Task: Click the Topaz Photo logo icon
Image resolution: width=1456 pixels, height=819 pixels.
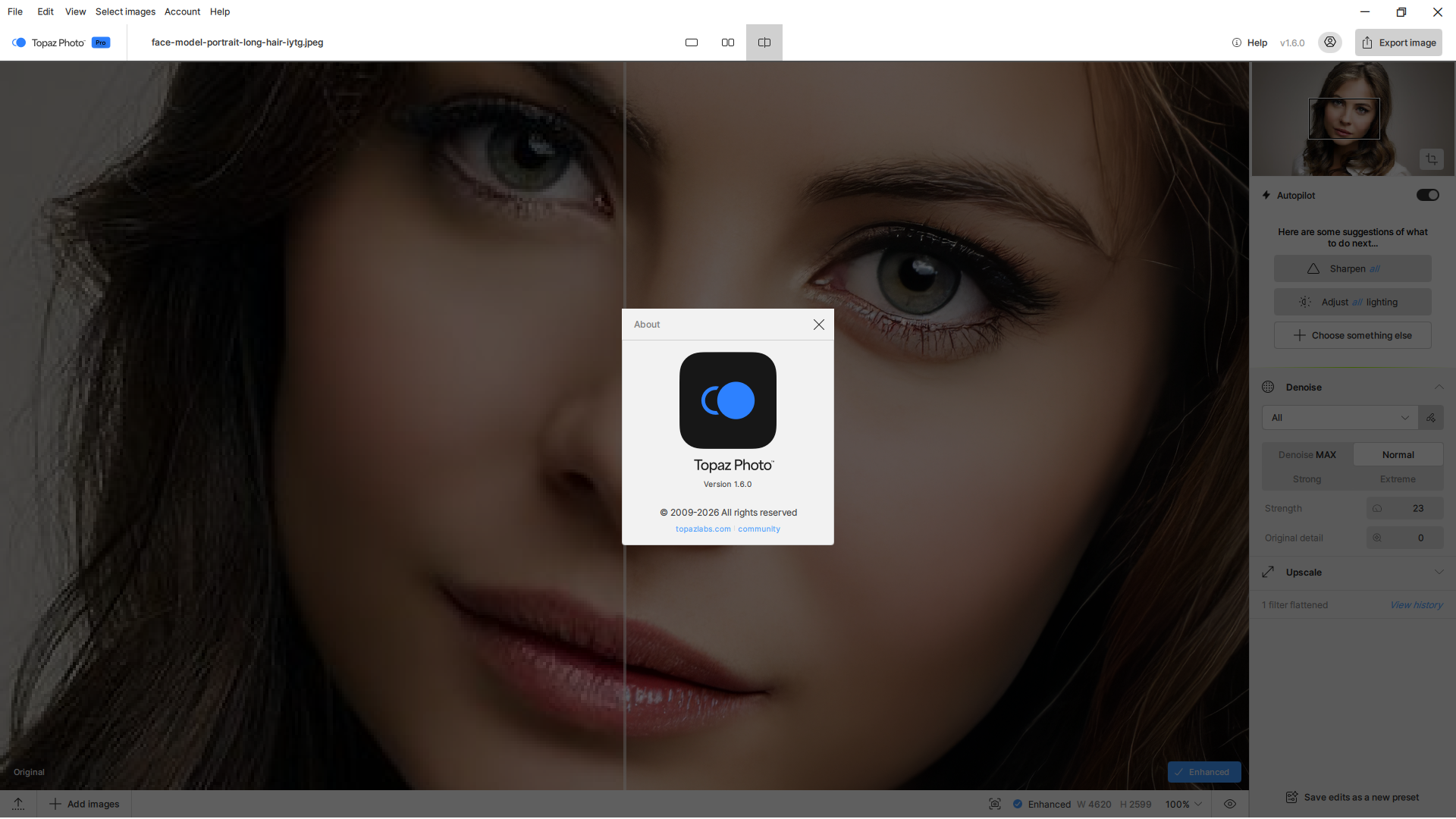Action: click(x=19, y=42)
